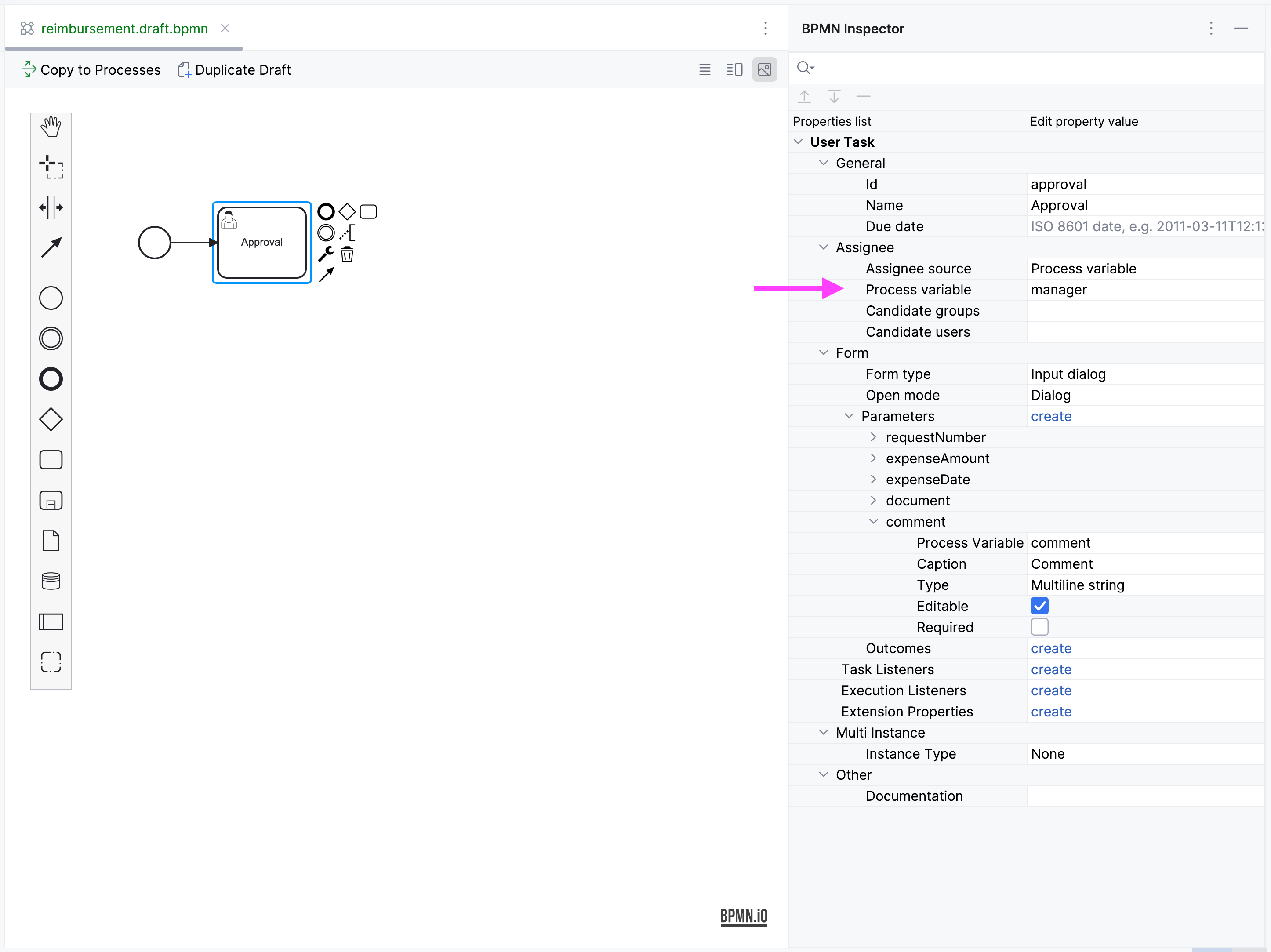Toggle the Editable checkbox for comment
Image resolution: width=1271 pixels, height=952 pixels.
1039,605
